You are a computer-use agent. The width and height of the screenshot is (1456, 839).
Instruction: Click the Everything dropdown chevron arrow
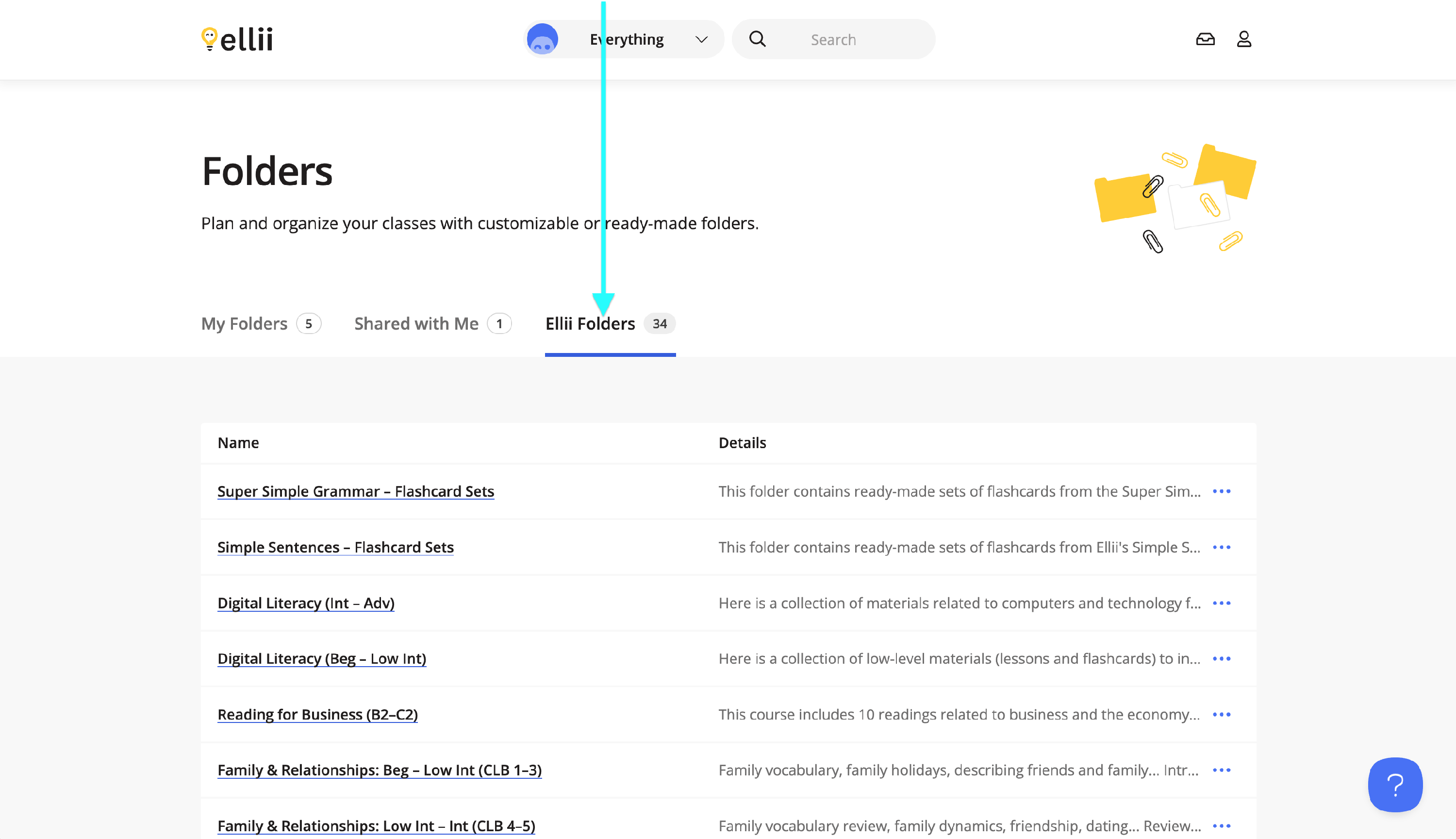pos(701,39)
